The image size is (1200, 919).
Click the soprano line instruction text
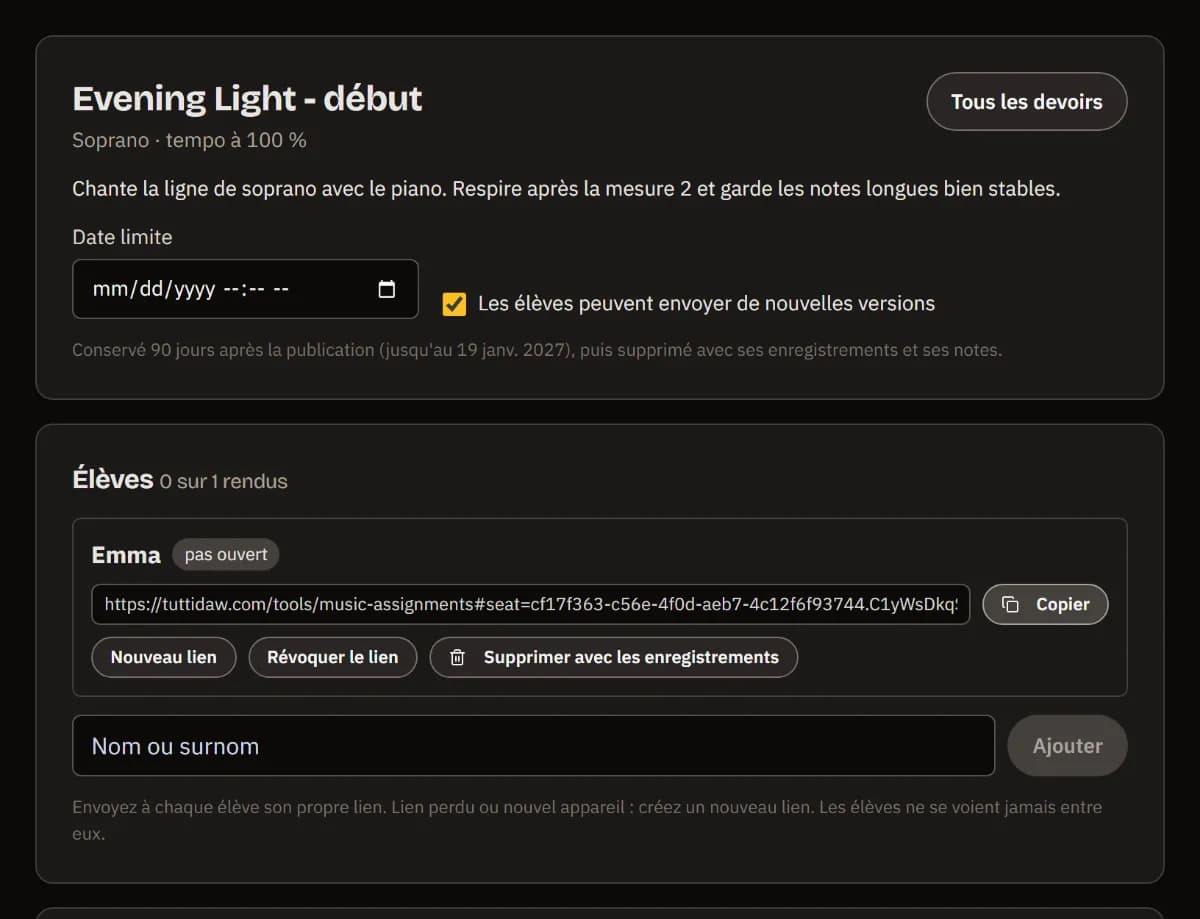pyautogui.click(x=566, y=188)
